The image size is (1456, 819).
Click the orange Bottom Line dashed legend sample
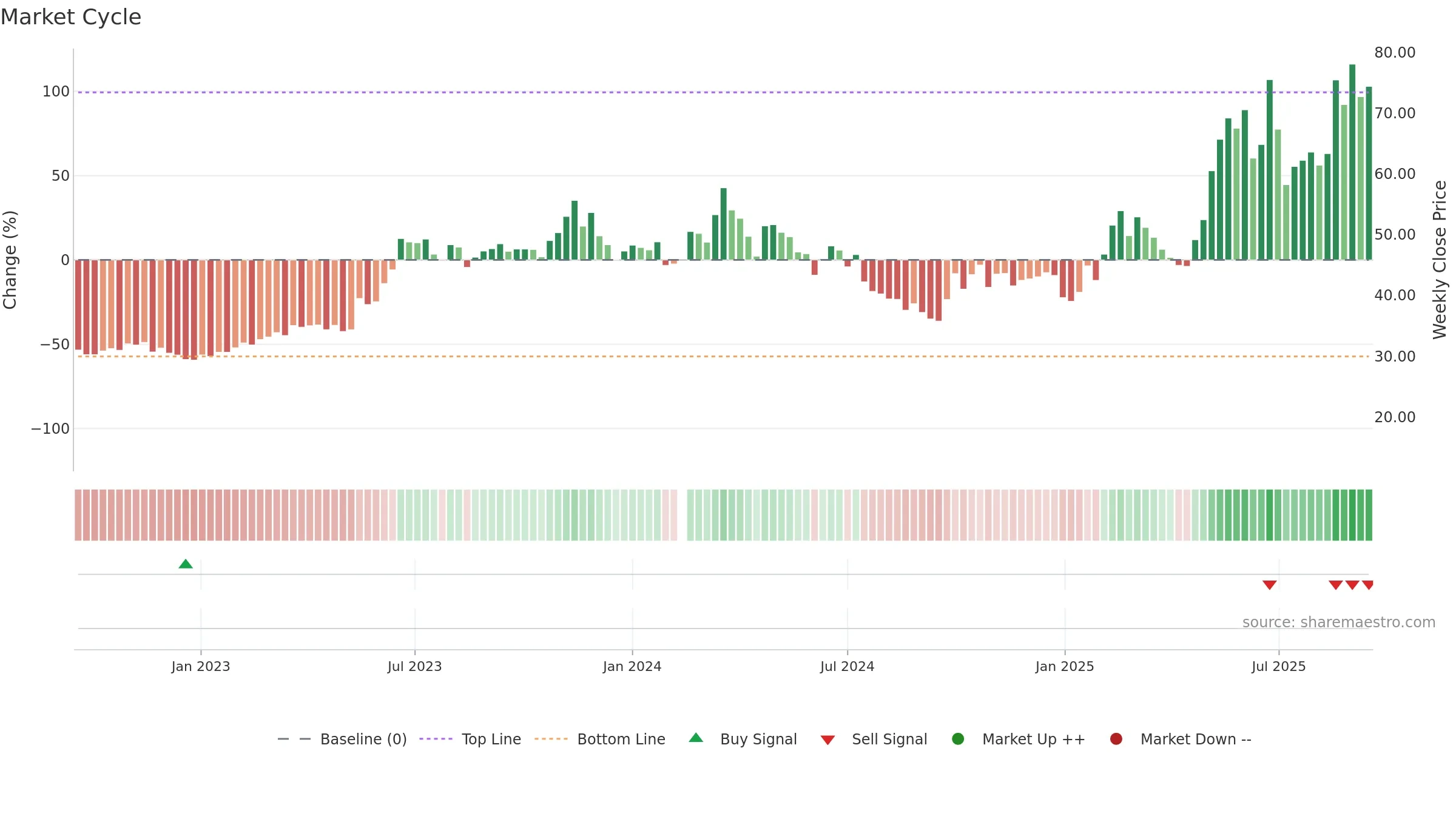point(551,739)
